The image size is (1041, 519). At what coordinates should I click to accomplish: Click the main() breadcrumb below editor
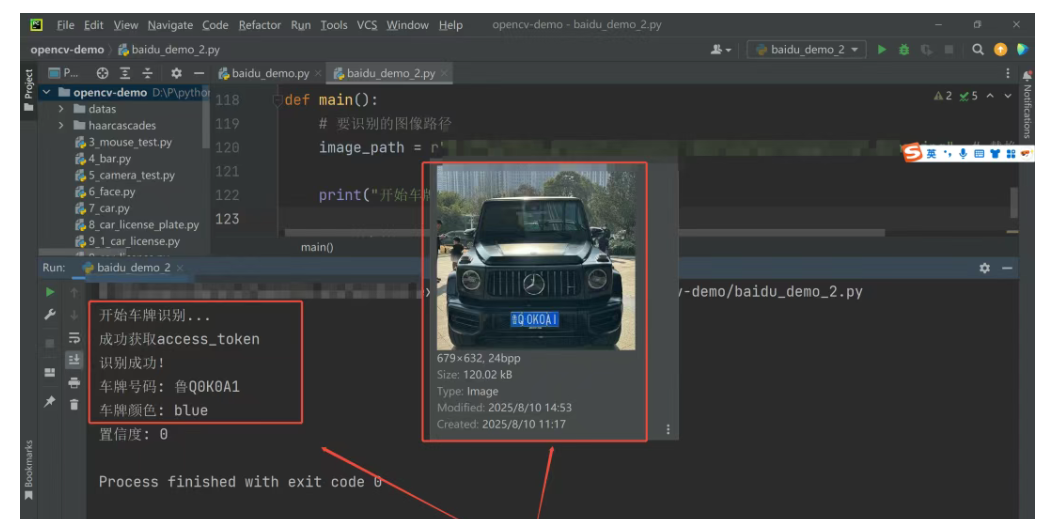click(x=317, y=247)
